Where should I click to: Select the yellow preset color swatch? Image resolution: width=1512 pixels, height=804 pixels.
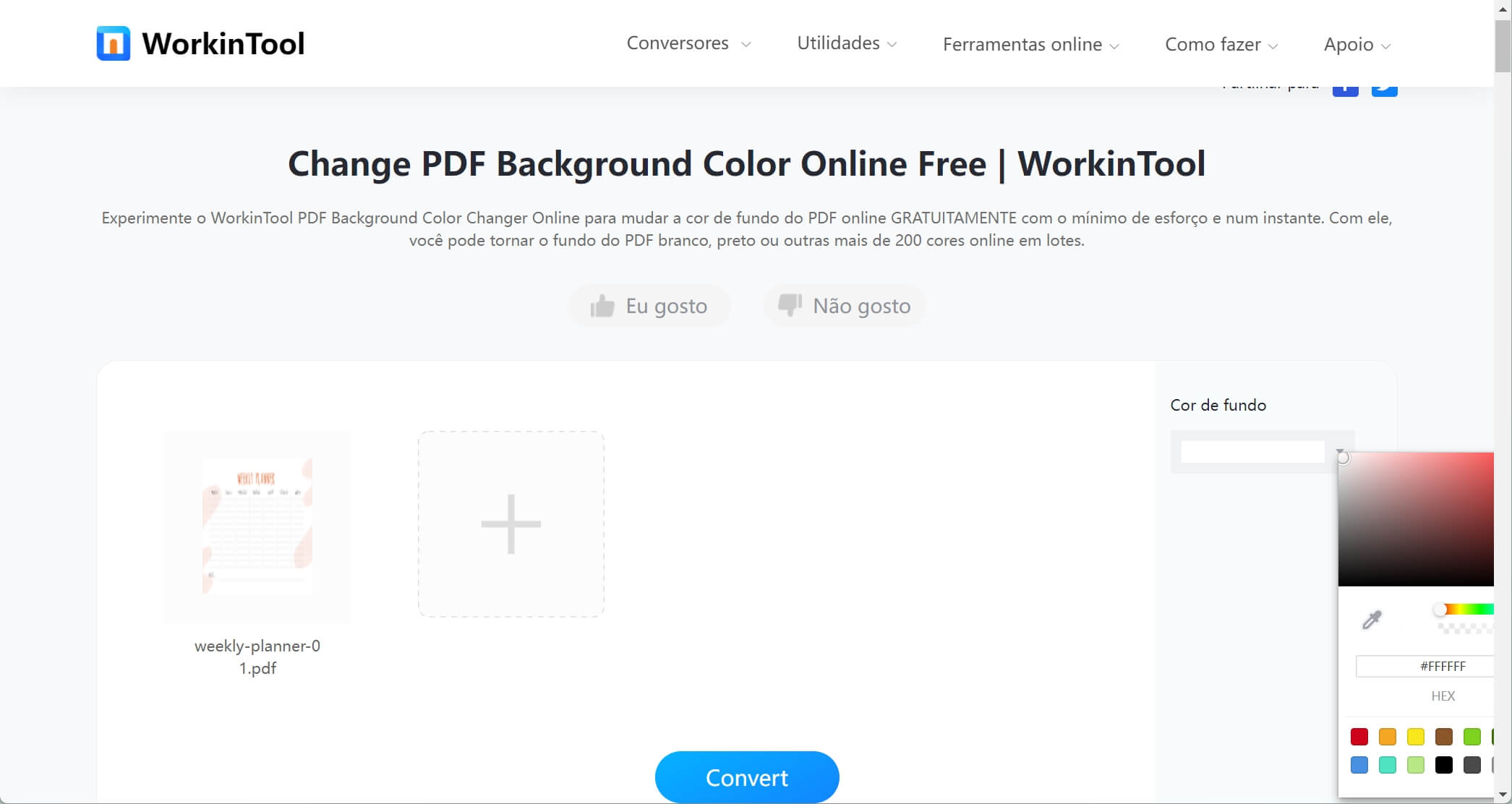(1416, 737)
